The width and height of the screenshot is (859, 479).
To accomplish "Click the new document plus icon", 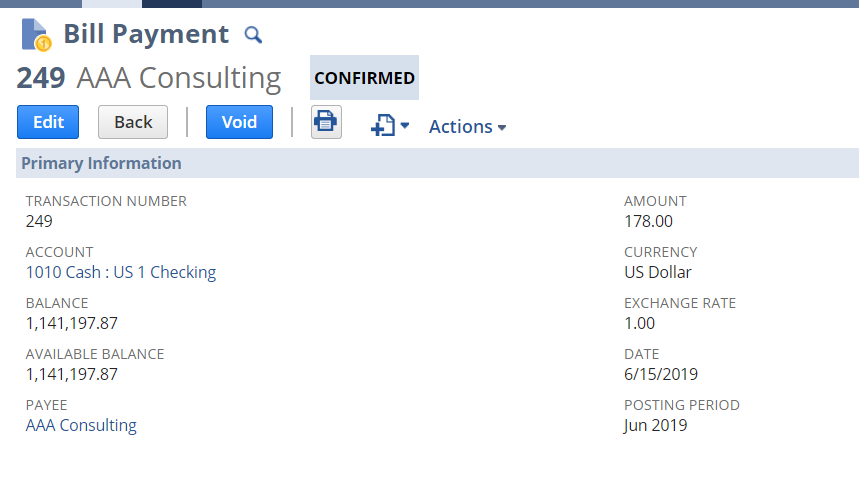I will pyautogui.click(x=382, y=126).
